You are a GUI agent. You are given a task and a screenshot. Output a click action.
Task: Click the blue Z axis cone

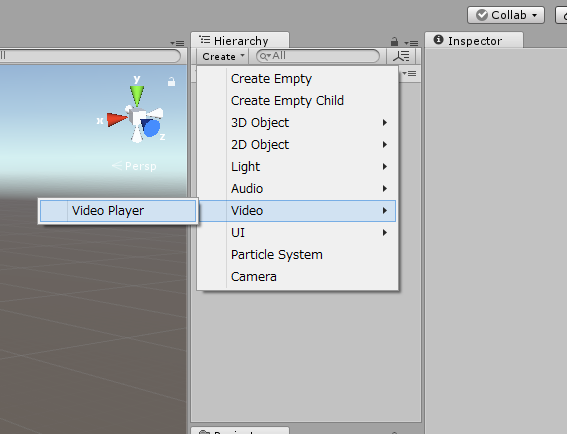tap(150, 128)
